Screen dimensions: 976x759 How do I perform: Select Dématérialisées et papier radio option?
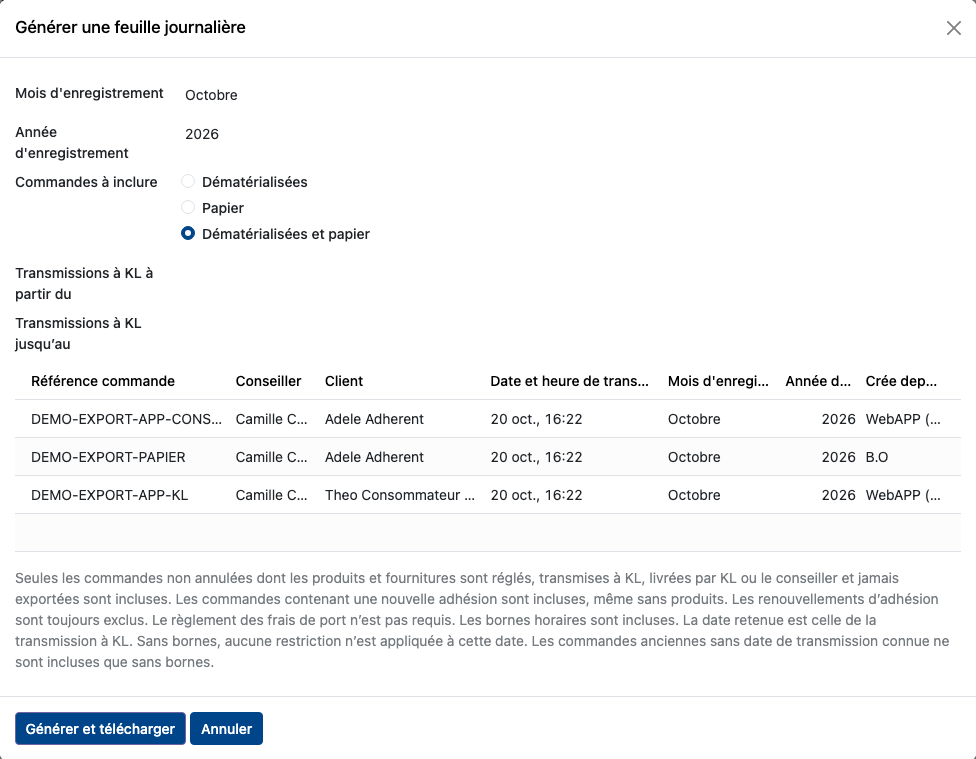(x=188, y=234)
